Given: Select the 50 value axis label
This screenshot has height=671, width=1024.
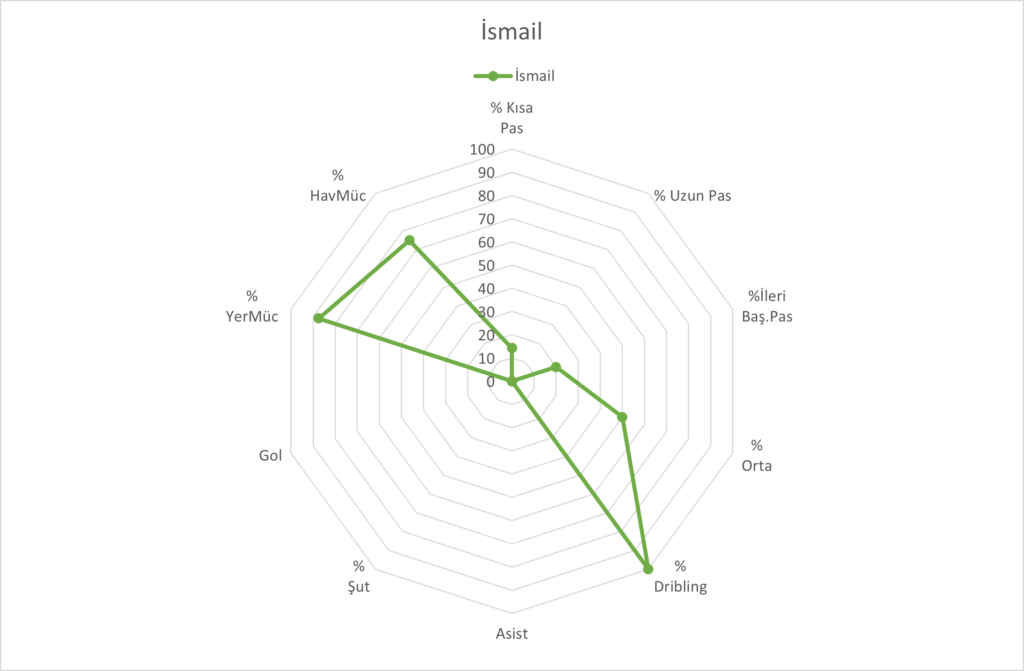Looking at the screenshot, I should point(485,266).
